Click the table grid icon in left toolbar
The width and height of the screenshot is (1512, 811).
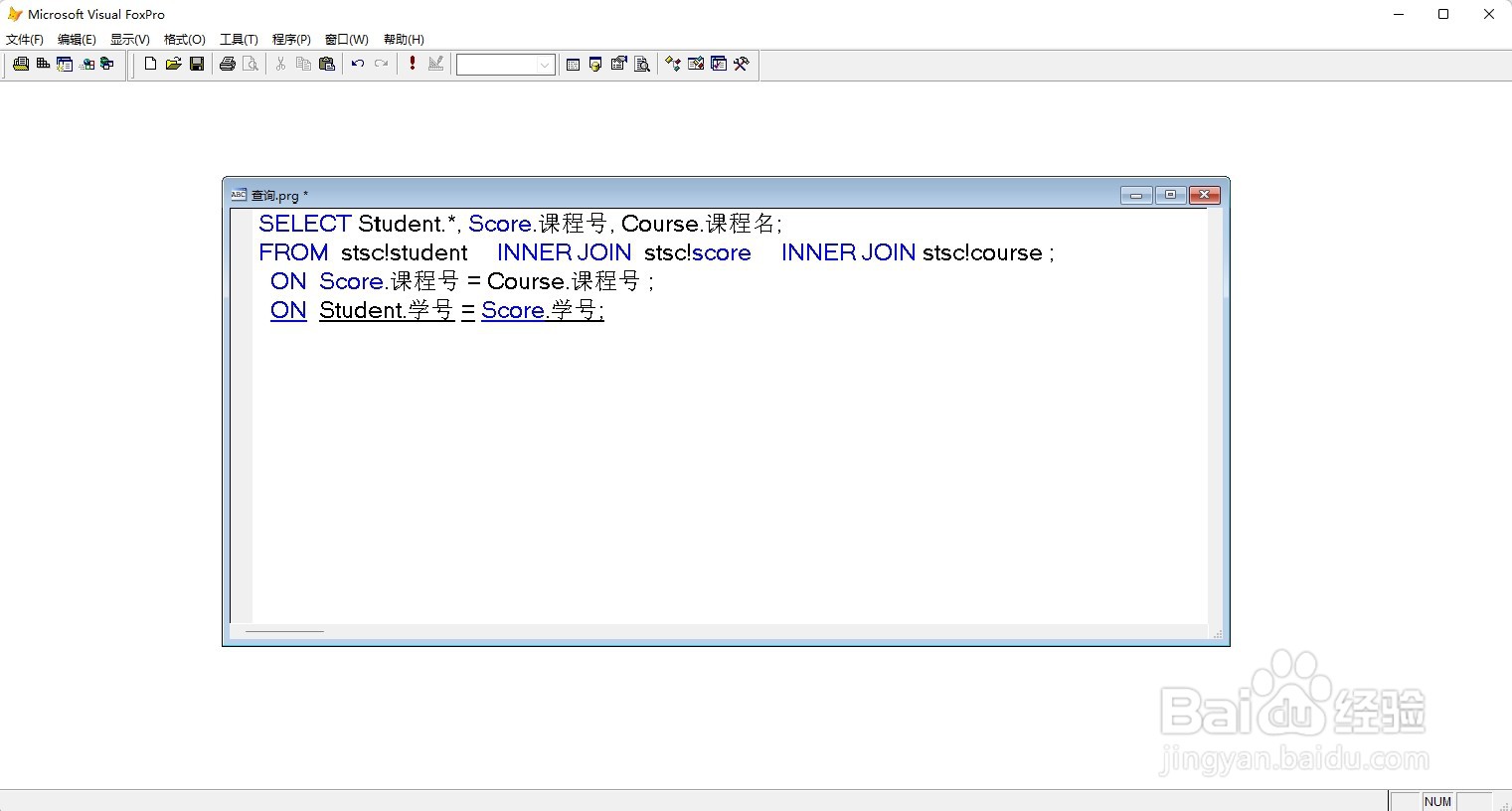(43, 64)
